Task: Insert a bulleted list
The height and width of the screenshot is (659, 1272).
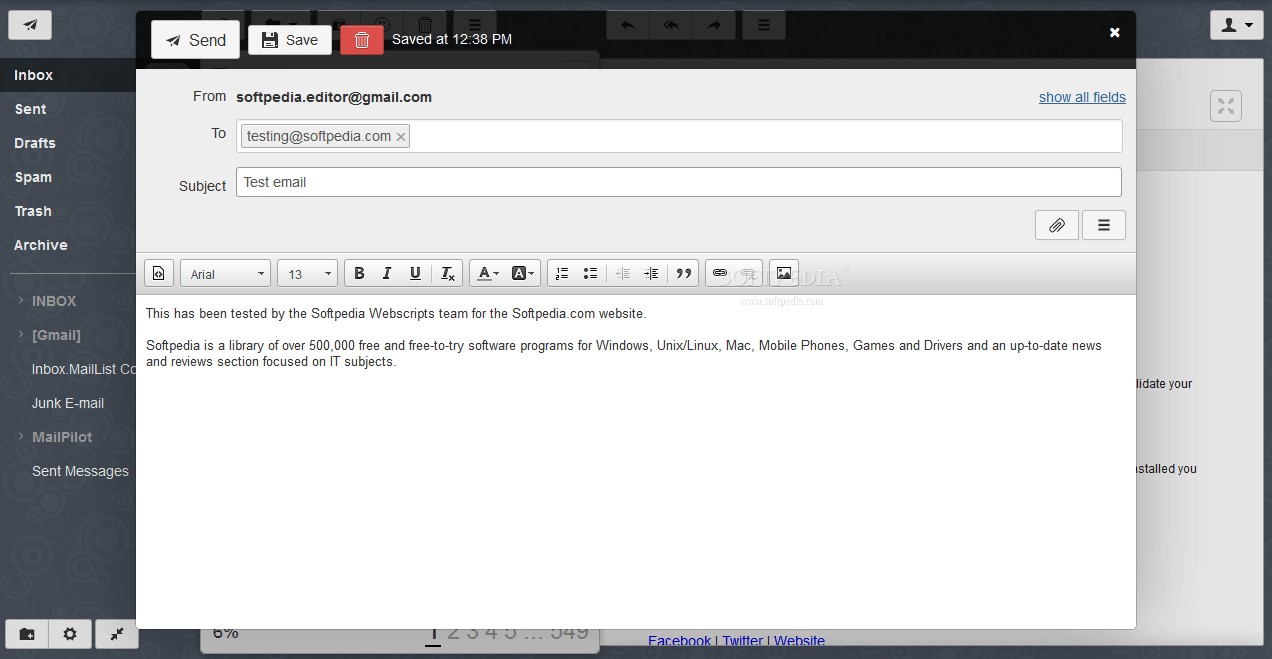Action: (x=590, y=274)
